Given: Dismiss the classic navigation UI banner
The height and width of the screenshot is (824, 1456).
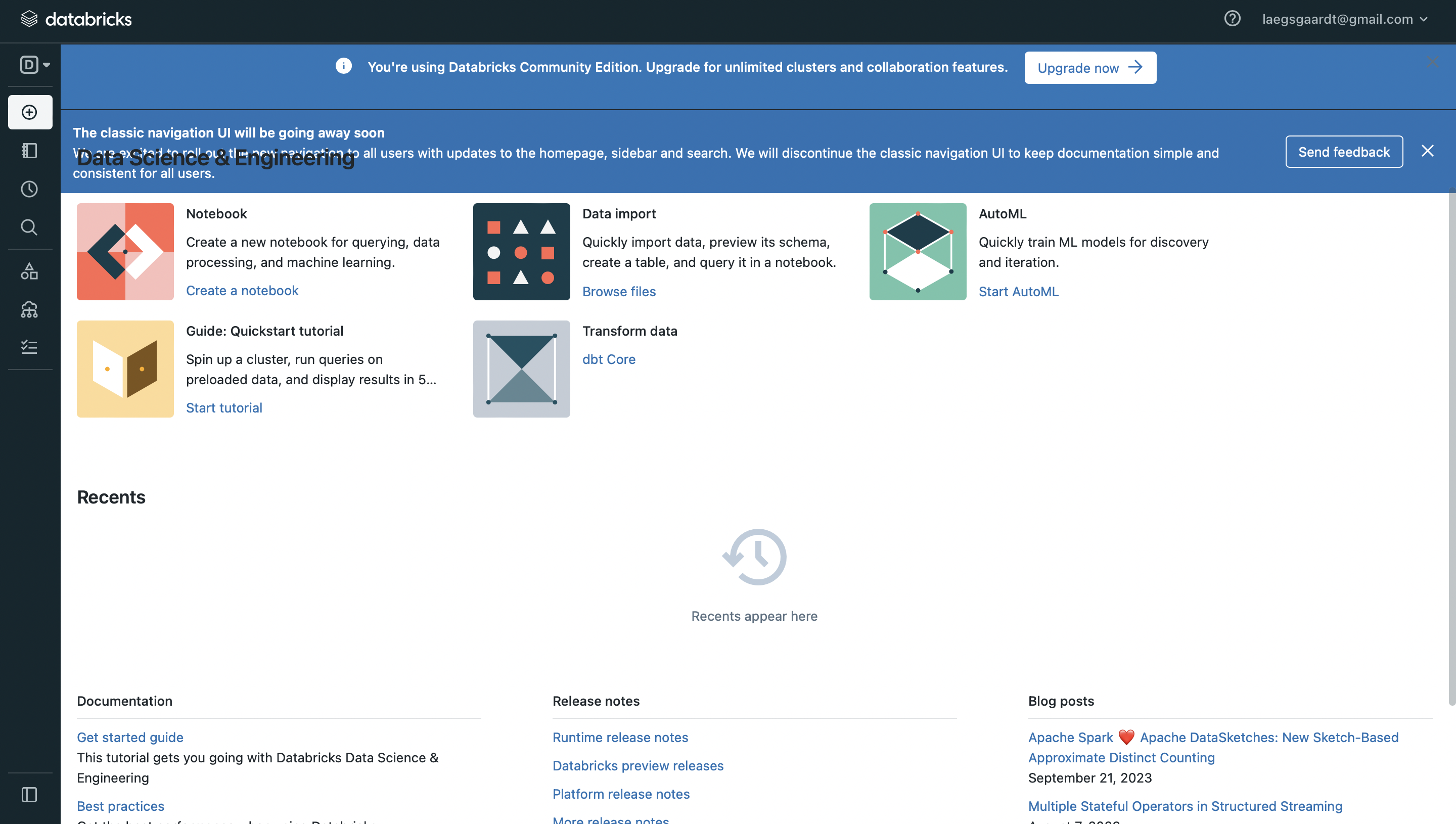Looking at the screenshot, I should (1427, 151).
